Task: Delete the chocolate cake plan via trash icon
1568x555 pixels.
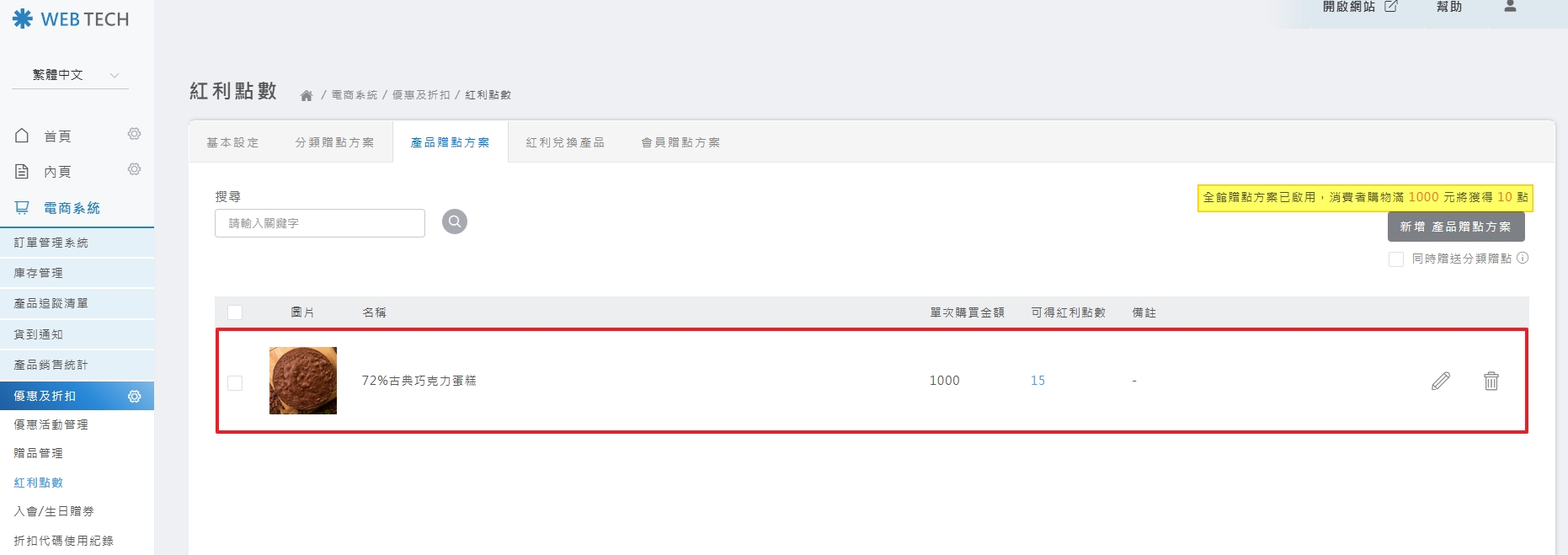Action: [1491, 381]
